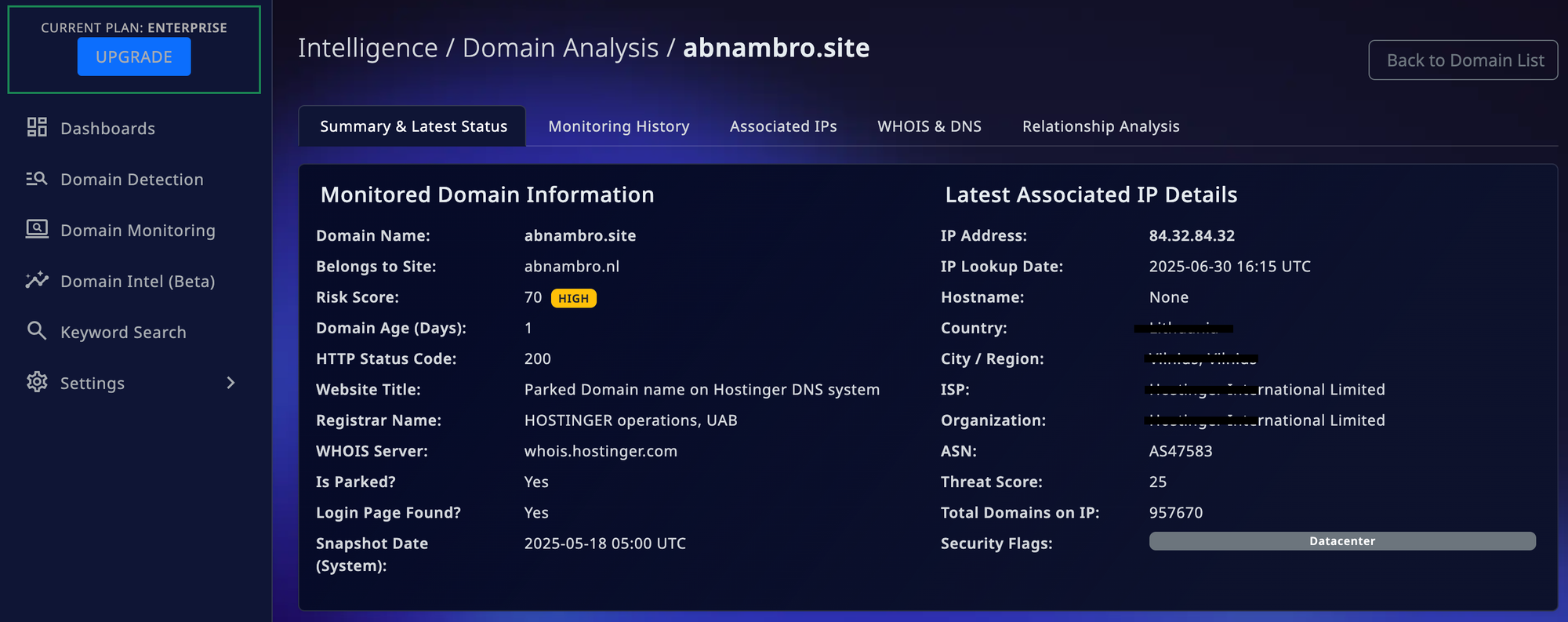Click the blue UPGRADE button

tap(134, 56)
